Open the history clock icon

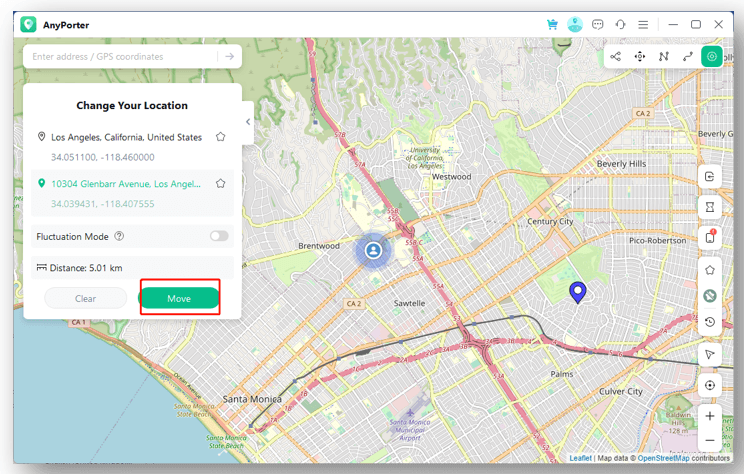[710, 322]
